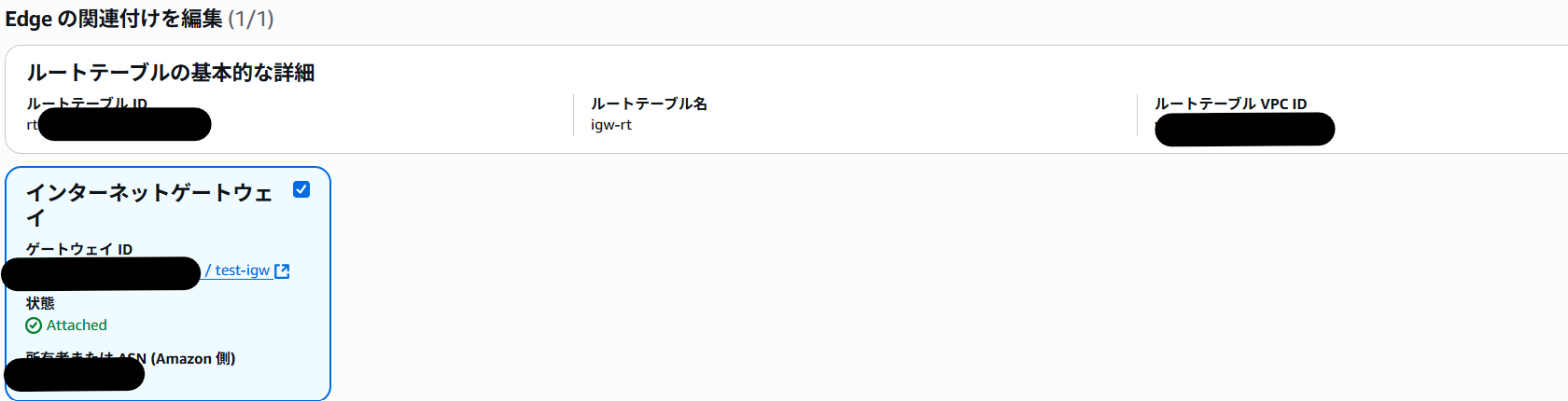Click the external link icon beside test-igw

click(282, 271)
